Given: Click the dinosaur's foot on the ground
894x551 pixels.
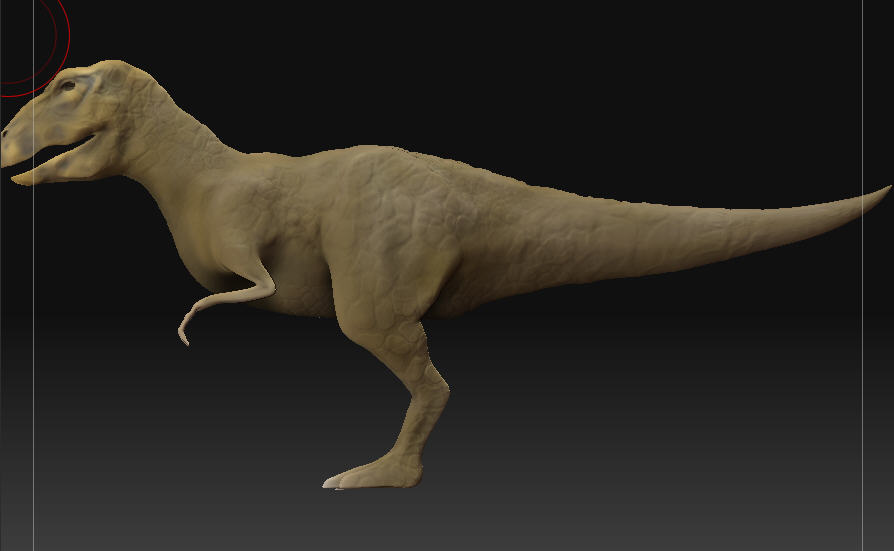Looking at the screenshot, I should (373, 473).
